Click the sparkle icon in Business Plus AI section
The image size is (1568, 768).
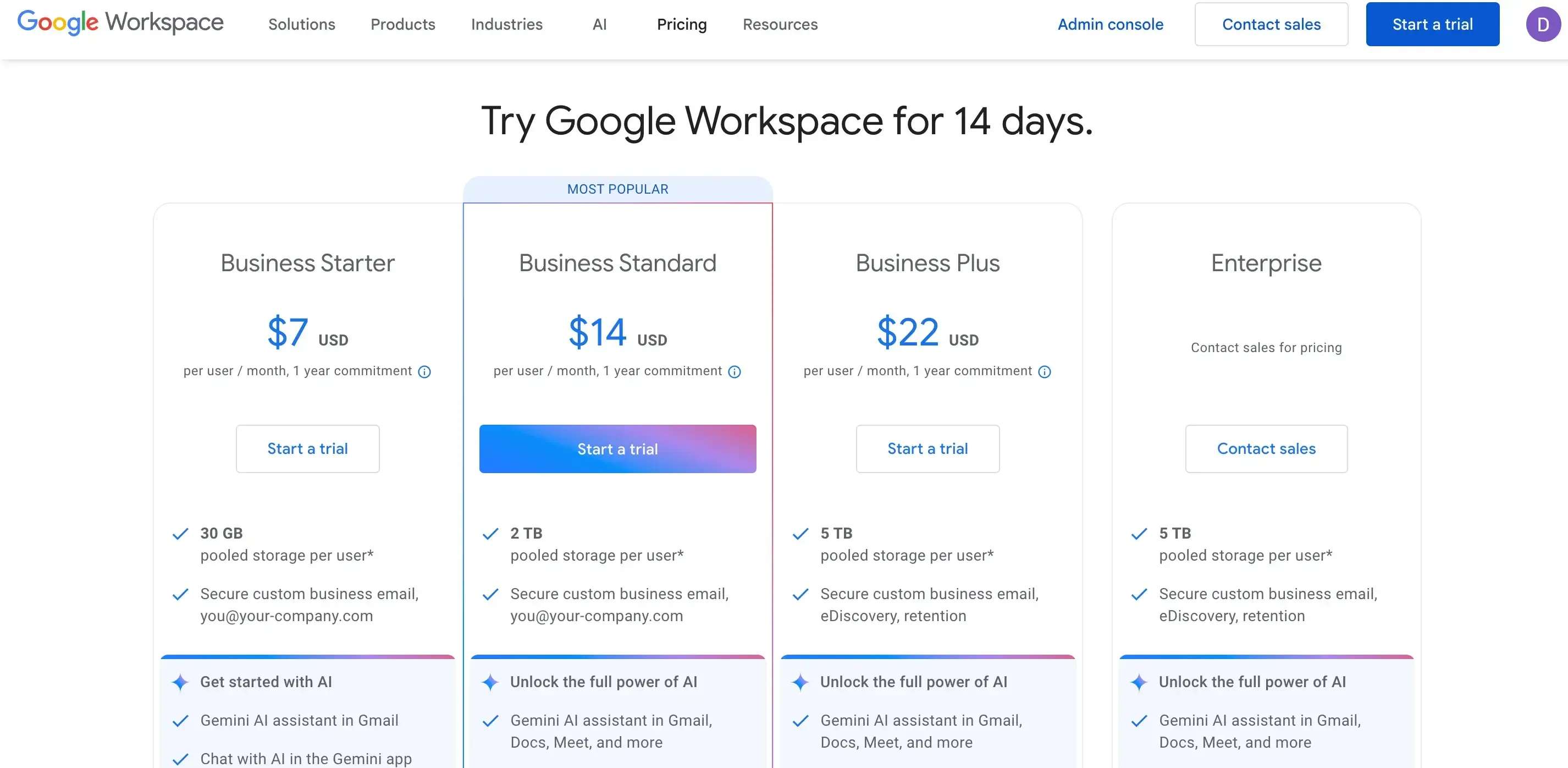coord(800,682)
